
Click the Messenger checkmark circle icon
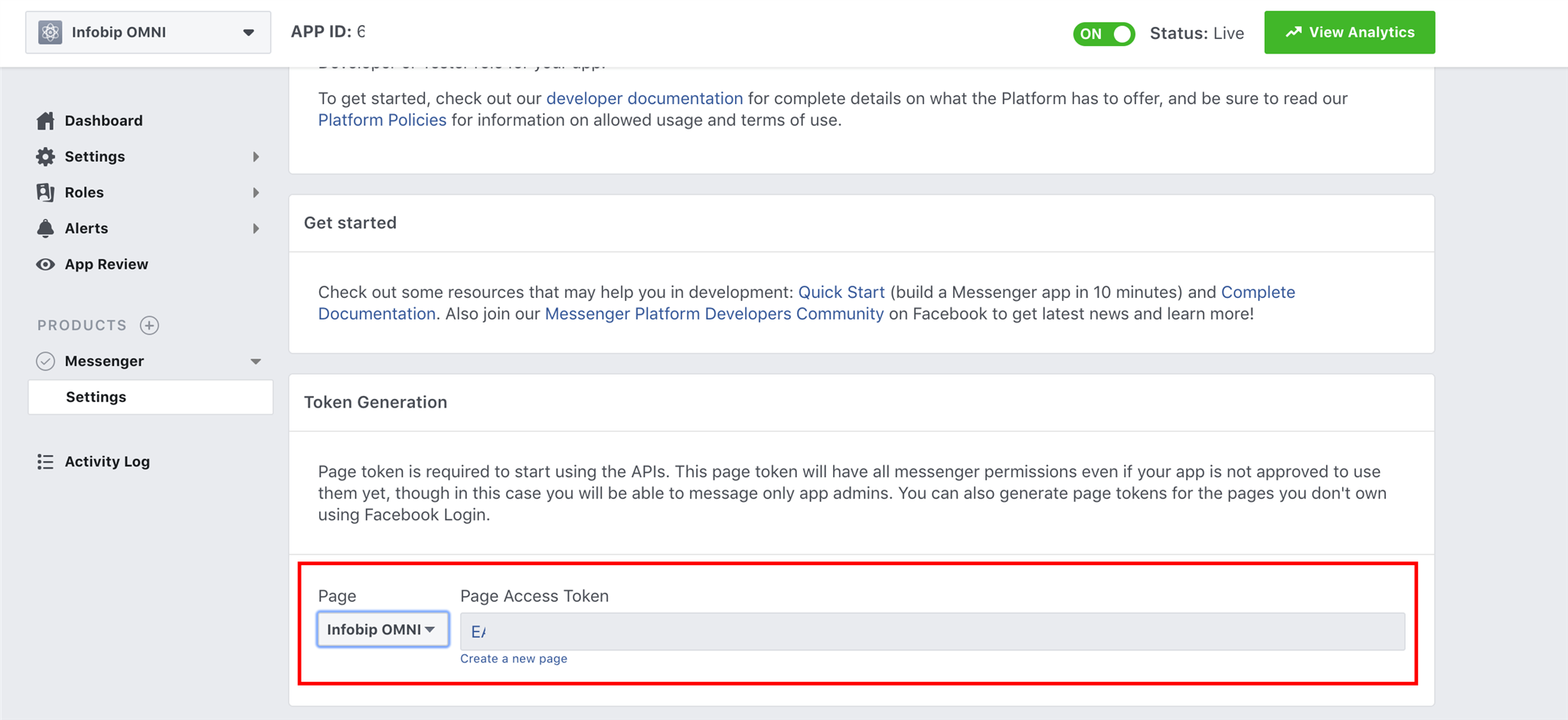(x=45, y=361)
